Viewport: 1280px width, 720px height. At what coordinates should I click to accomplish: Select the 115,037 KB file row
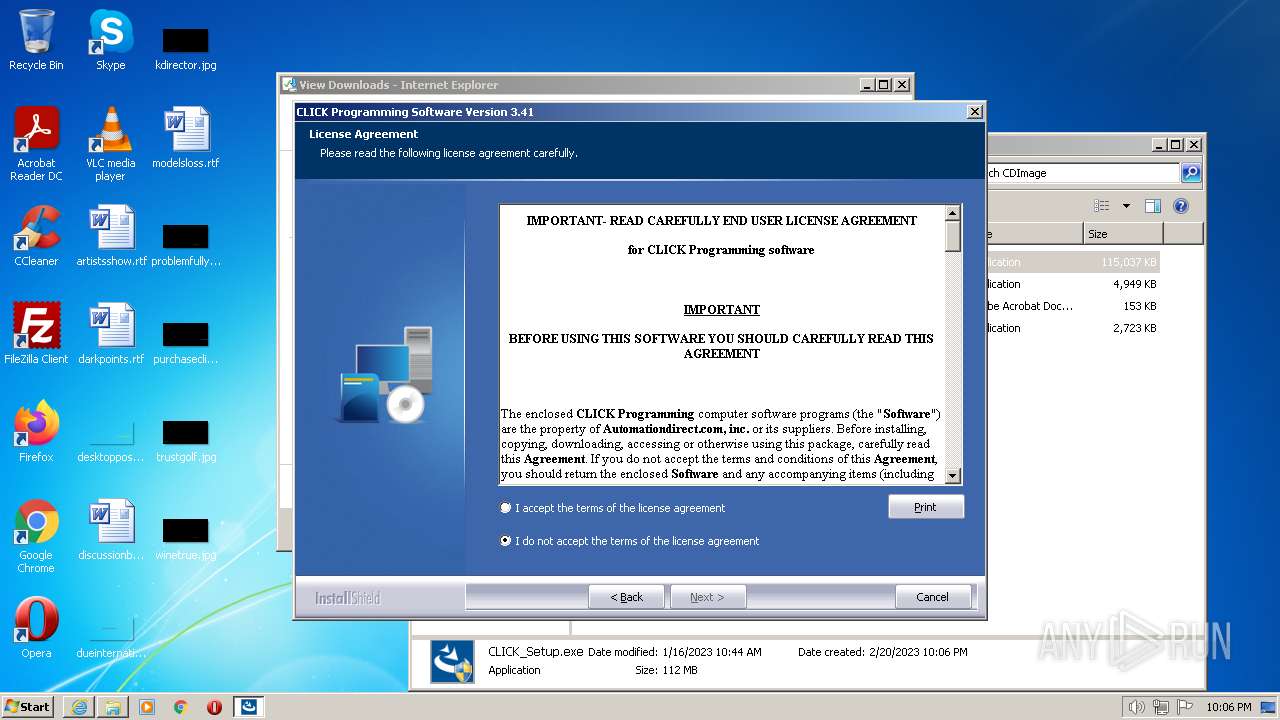[1072, 262]
